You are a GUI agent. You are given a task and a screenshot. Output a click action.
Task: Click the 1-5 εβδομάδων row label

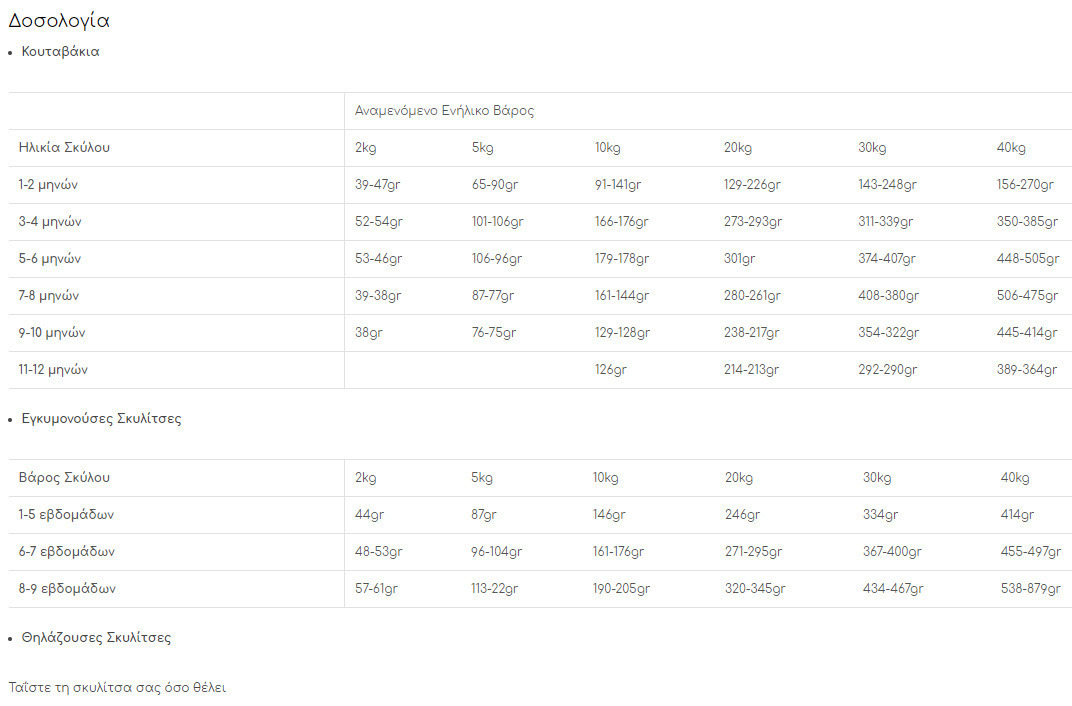point(66,515)
